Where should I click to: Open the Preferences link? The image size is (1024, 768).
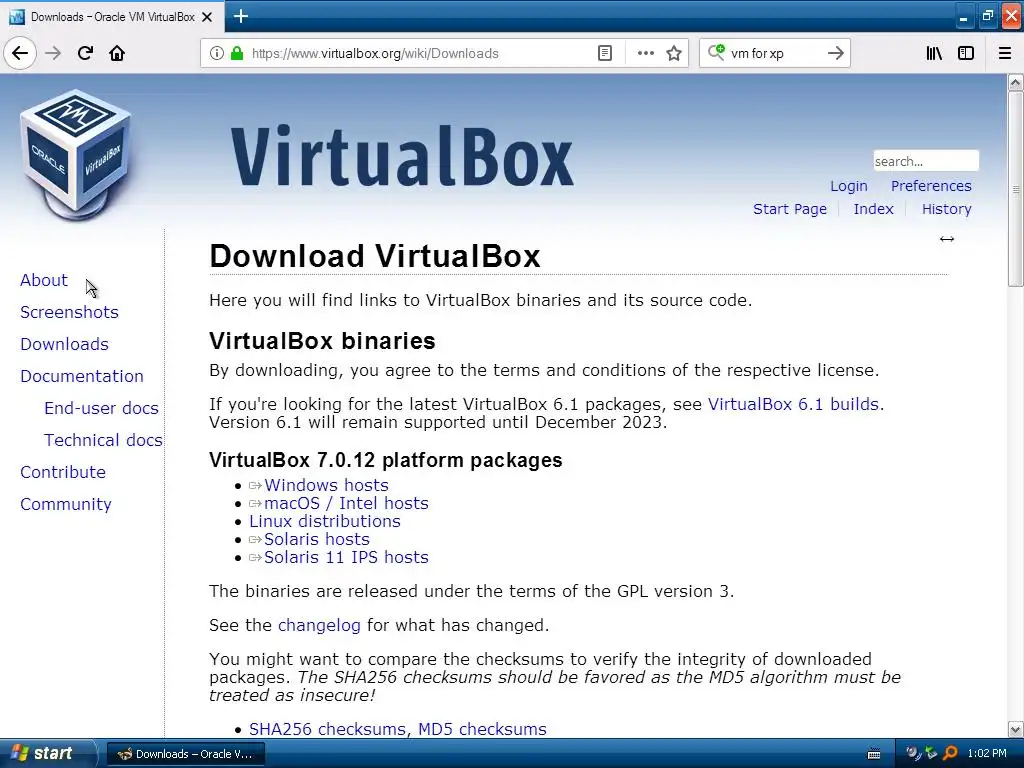tap(931, 186)
